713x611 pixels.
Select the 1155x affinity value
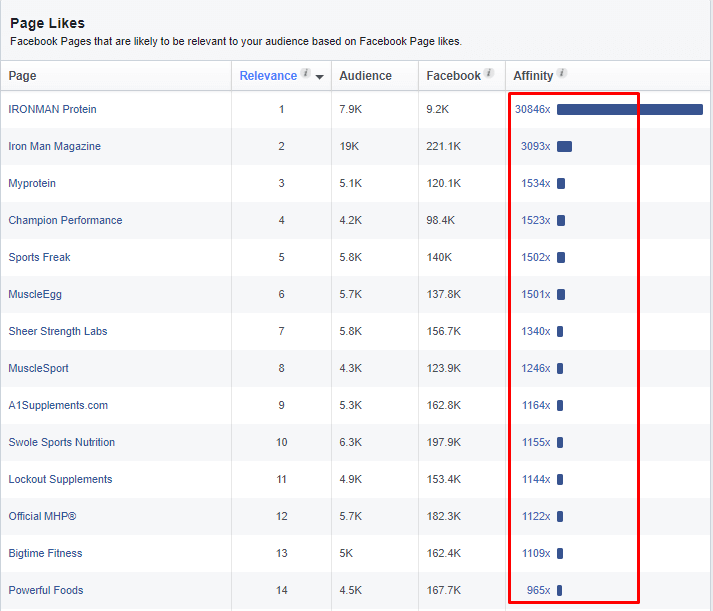[536, 442]
